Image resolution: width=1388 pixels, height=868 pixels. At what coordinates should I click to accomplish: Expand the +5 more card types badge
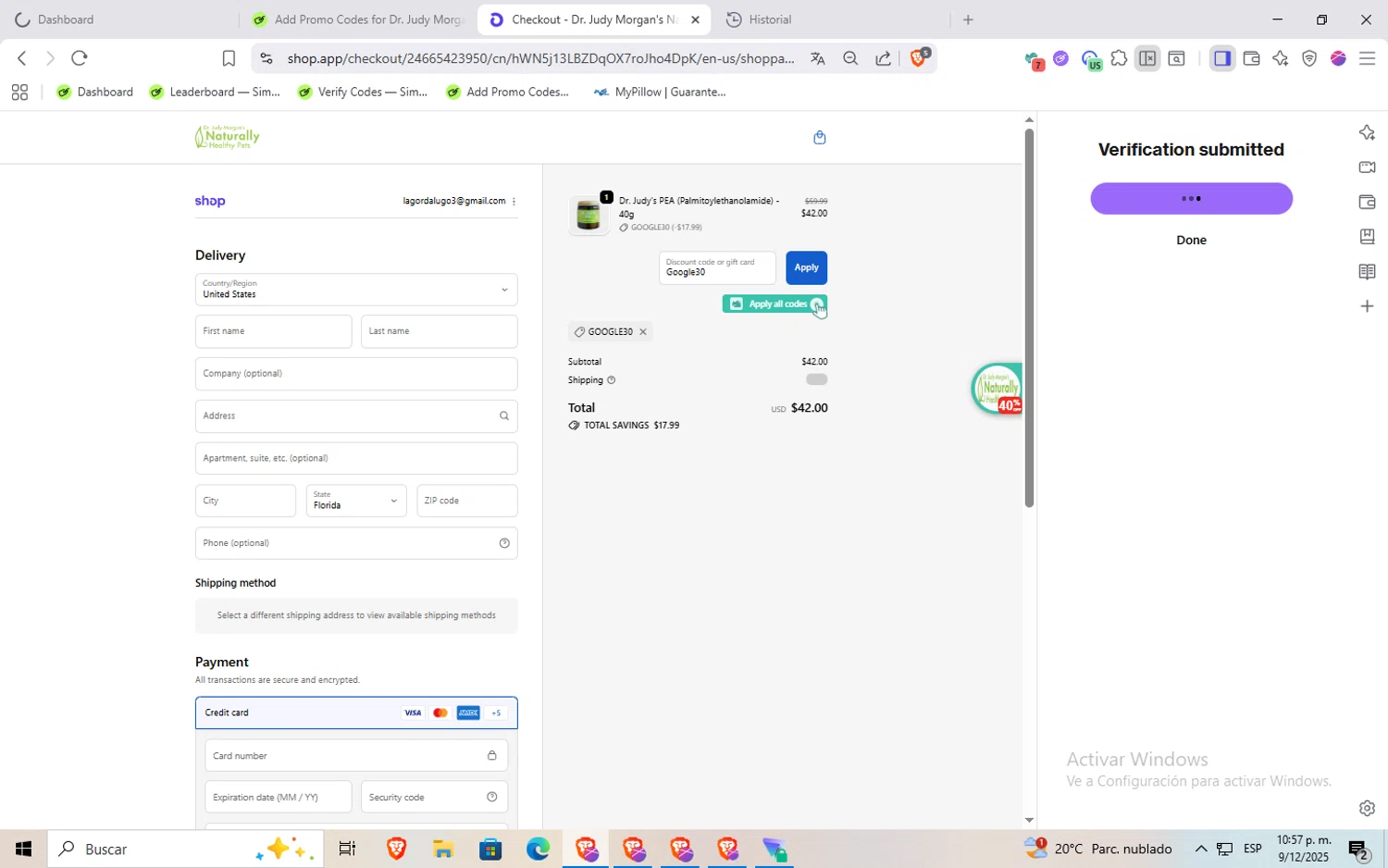(496, 713)
